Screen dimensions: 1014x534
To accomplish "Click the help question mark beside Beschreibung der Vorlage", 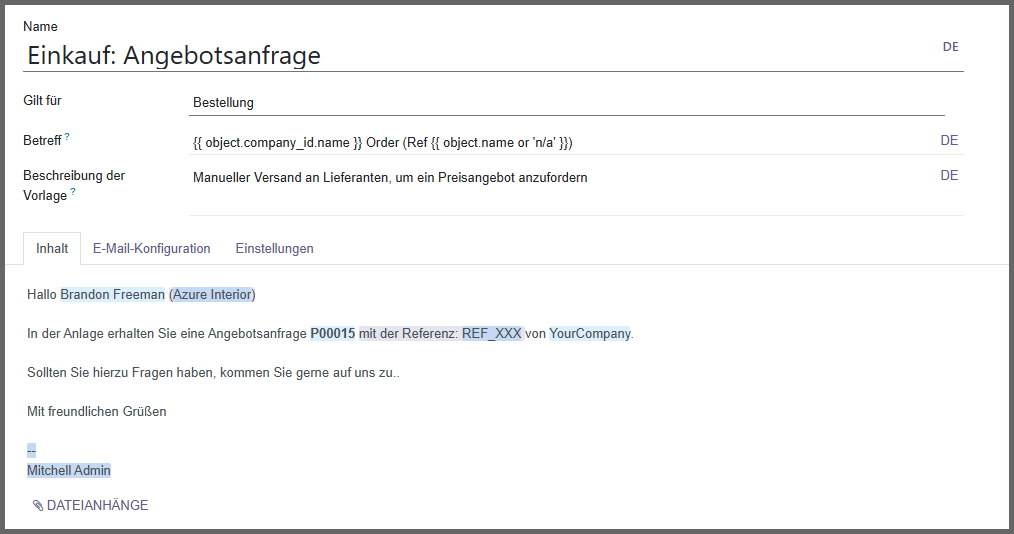I will point(73,191).
